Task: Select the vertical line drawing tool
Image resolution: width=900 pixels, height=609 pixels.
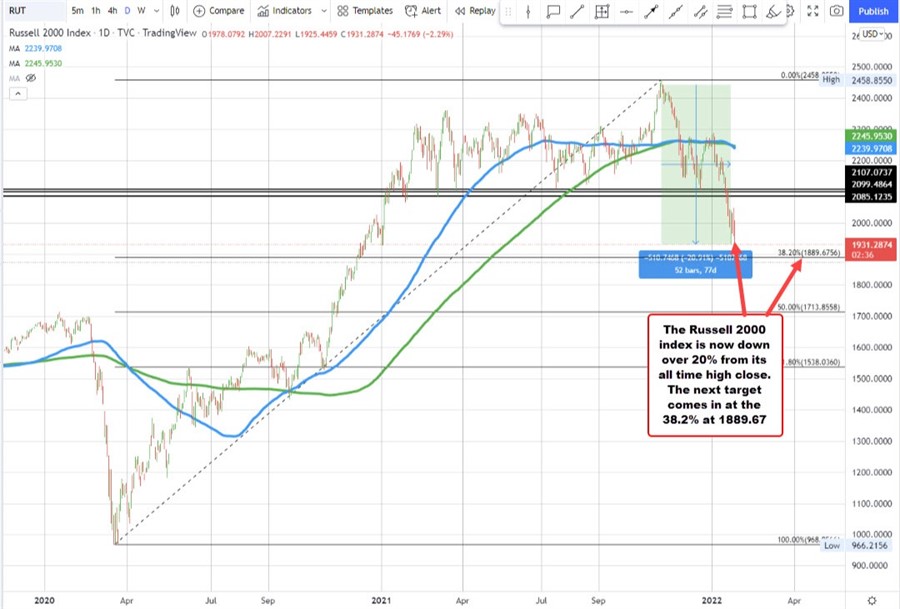Action: pyautogui.click(x=528, y=11)
